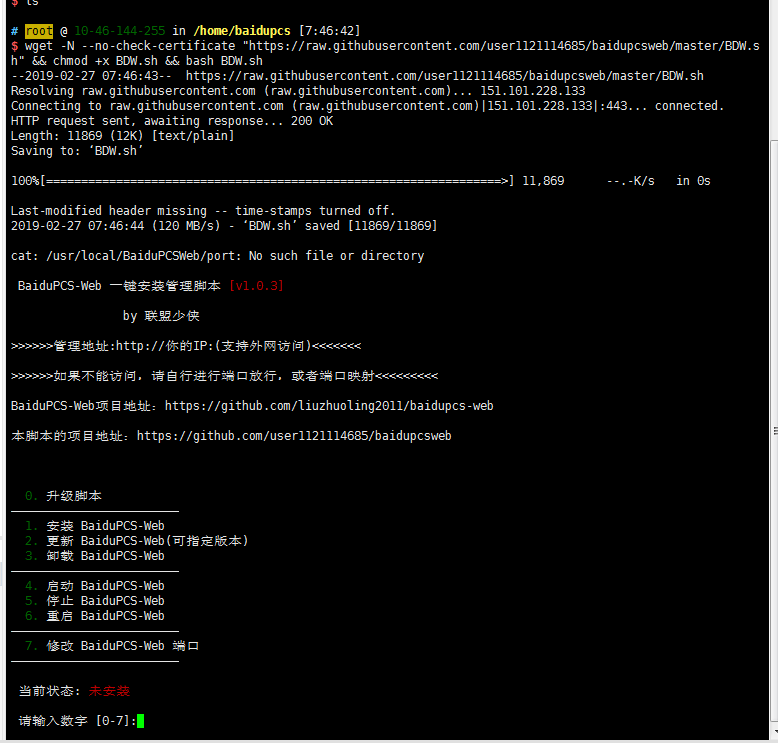The width and height of the screenshot is (778, 743).
Task: Click the timestamp [7:46:42] in prompt
Action: (x=329, y=31)
